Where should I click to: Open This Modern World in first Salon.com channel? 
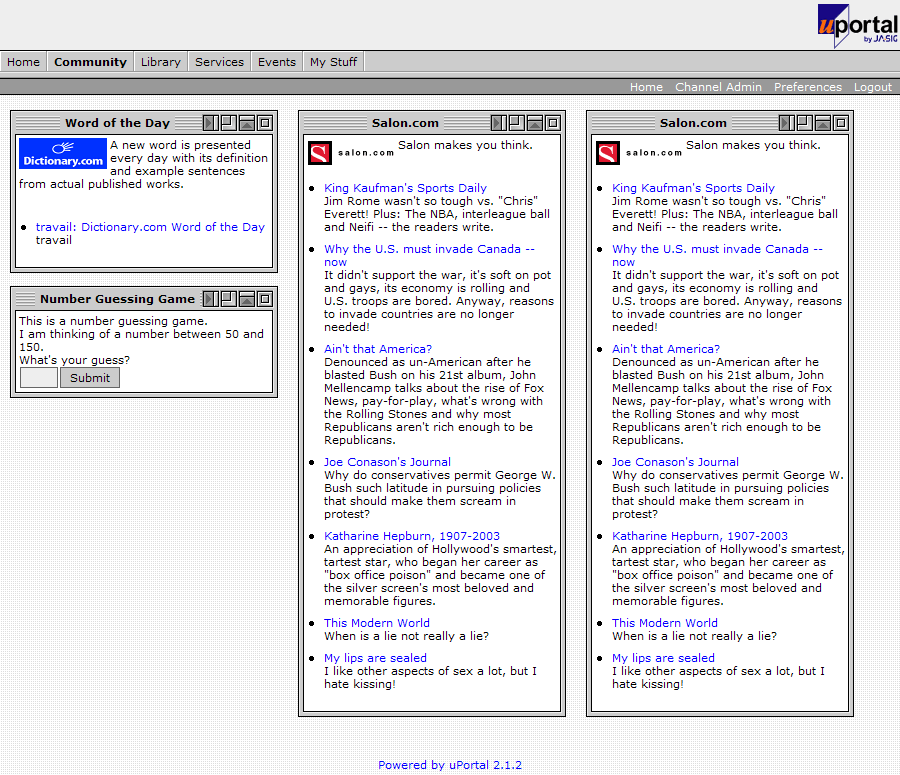point(377,623)
